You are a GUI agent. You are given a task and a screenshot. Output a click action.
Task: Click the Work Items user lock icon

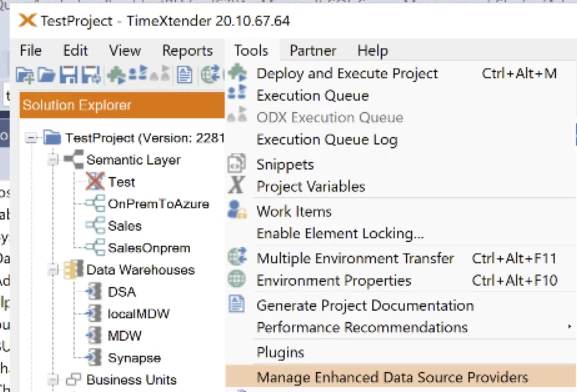(x=237, y=210)
